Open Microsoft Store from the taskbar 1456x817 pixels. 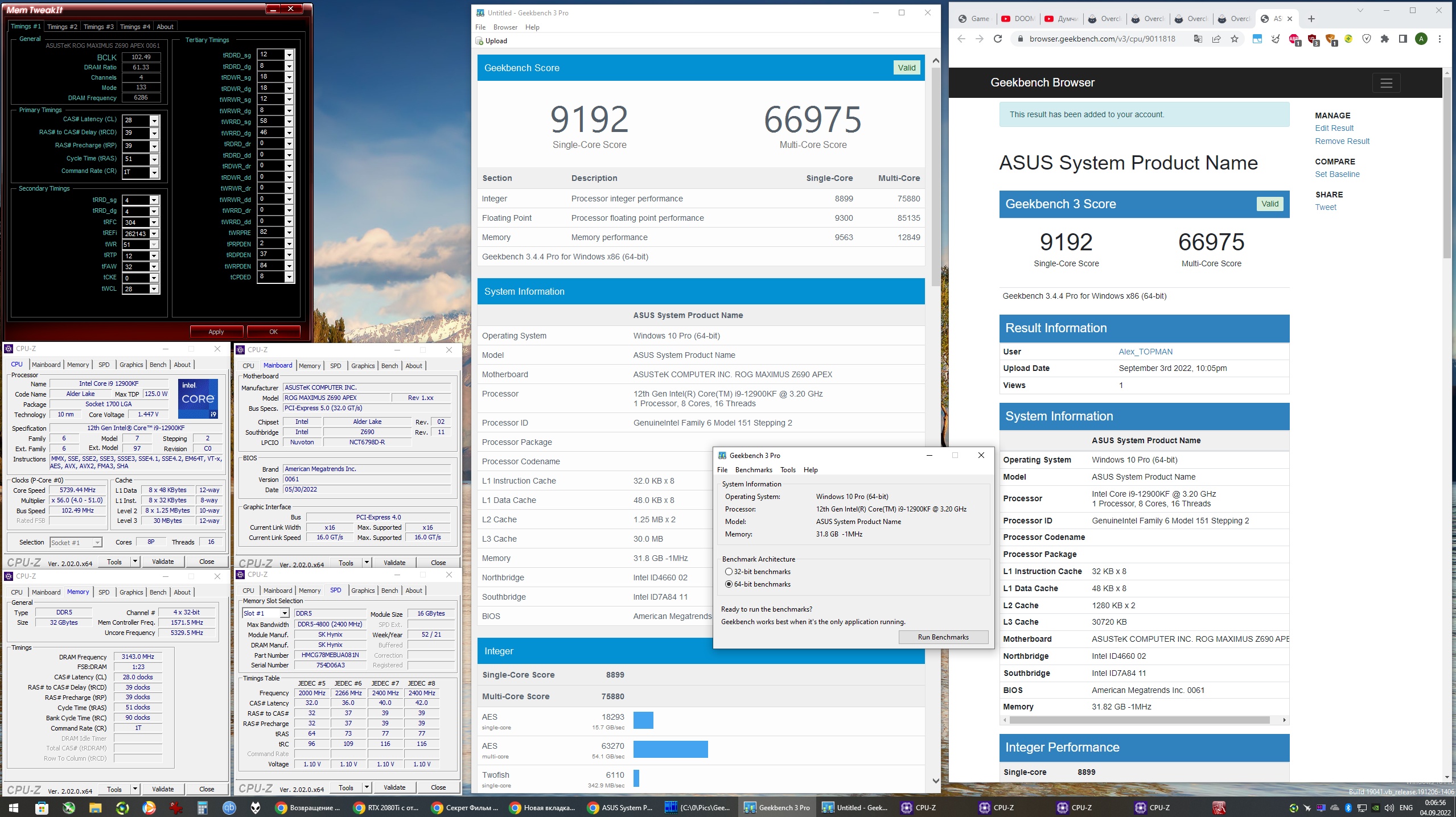point(42,807)
